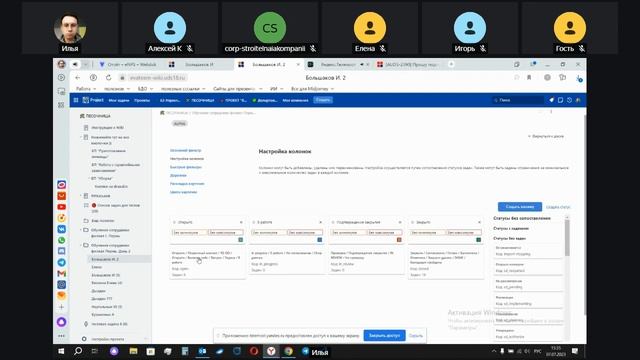
Task: Remove the В работе column with its X
Action: tap(320, 222)
